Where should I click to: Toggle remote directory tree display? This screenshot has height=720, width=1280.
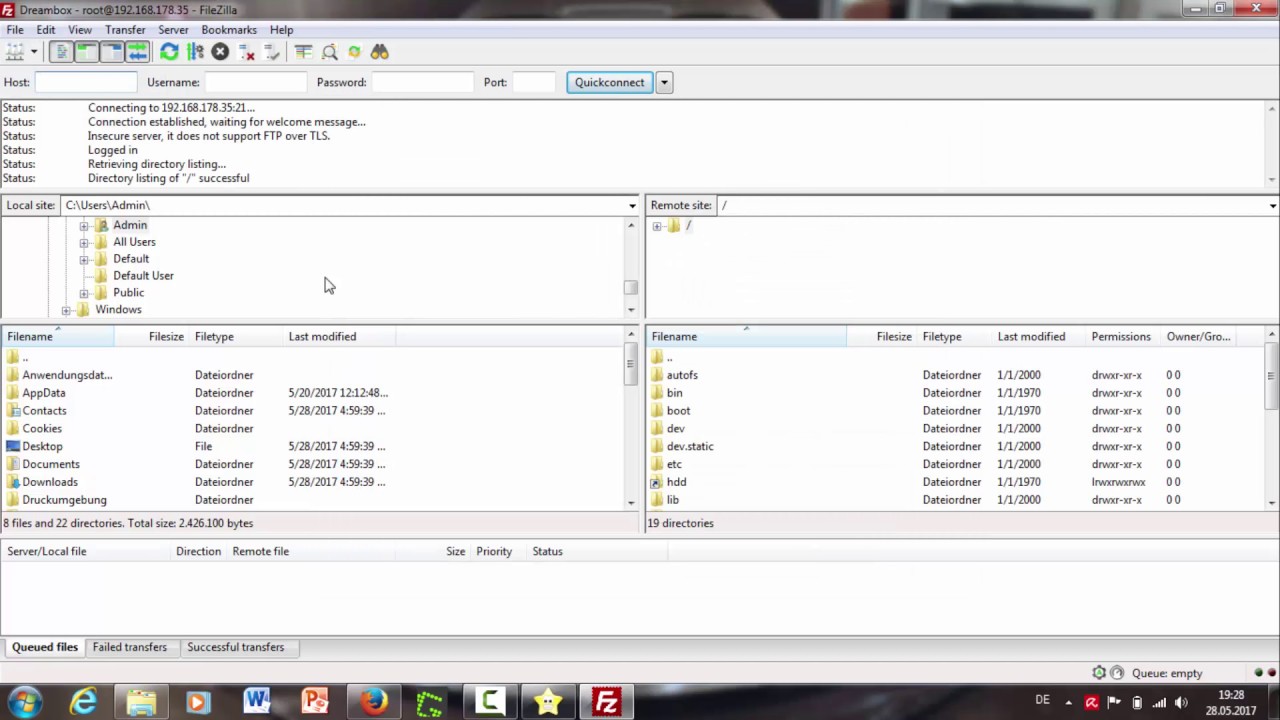pyautogui.click(x=112, y=52)
